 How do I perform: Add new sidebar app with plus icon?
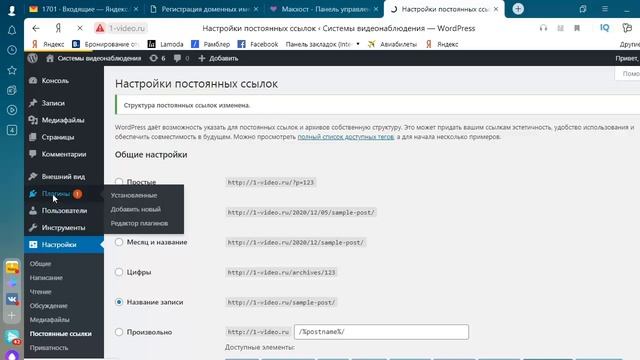pos(12,316)
